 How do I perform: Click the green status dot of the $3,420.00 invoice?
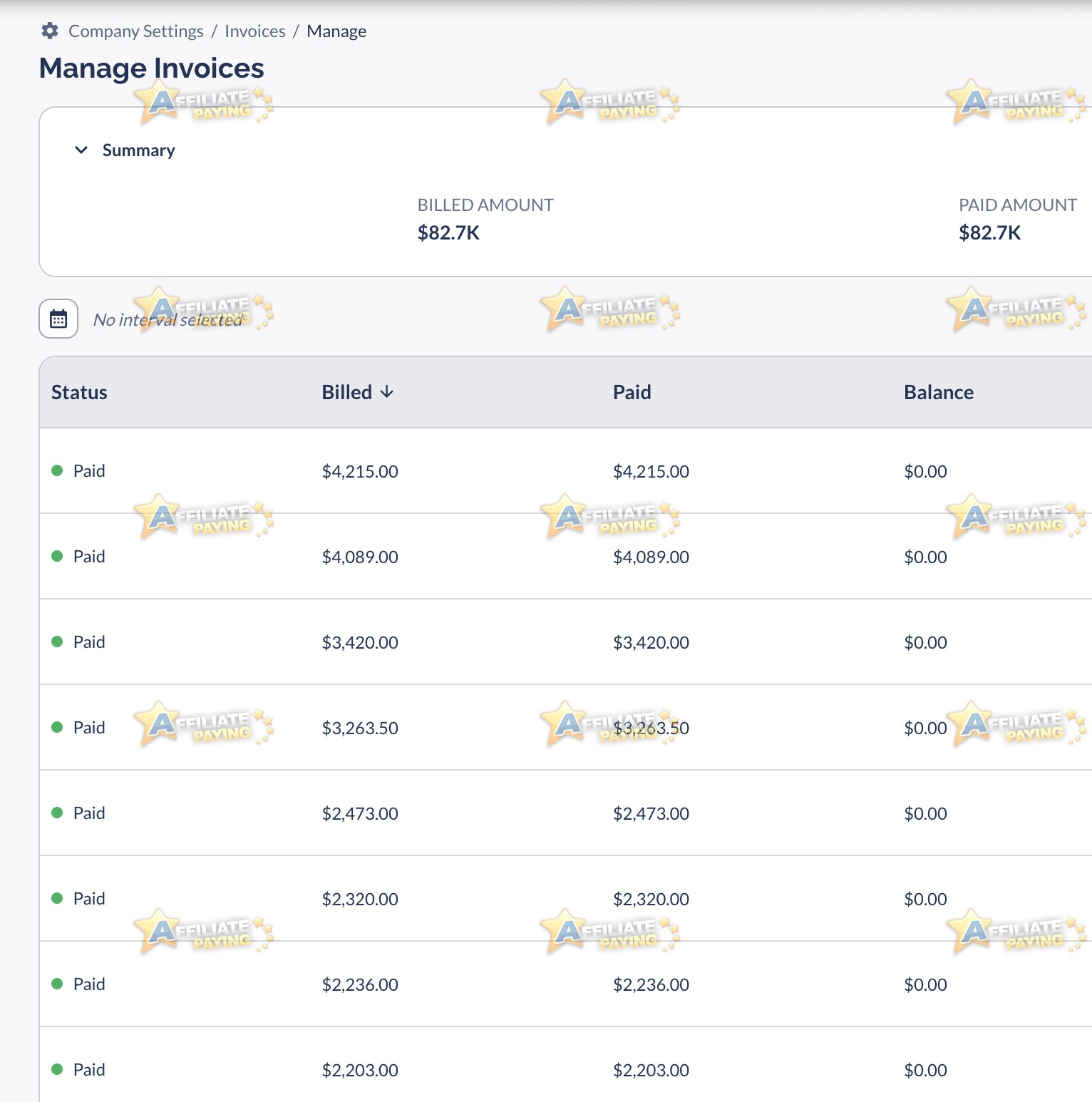tap(57, 642)
